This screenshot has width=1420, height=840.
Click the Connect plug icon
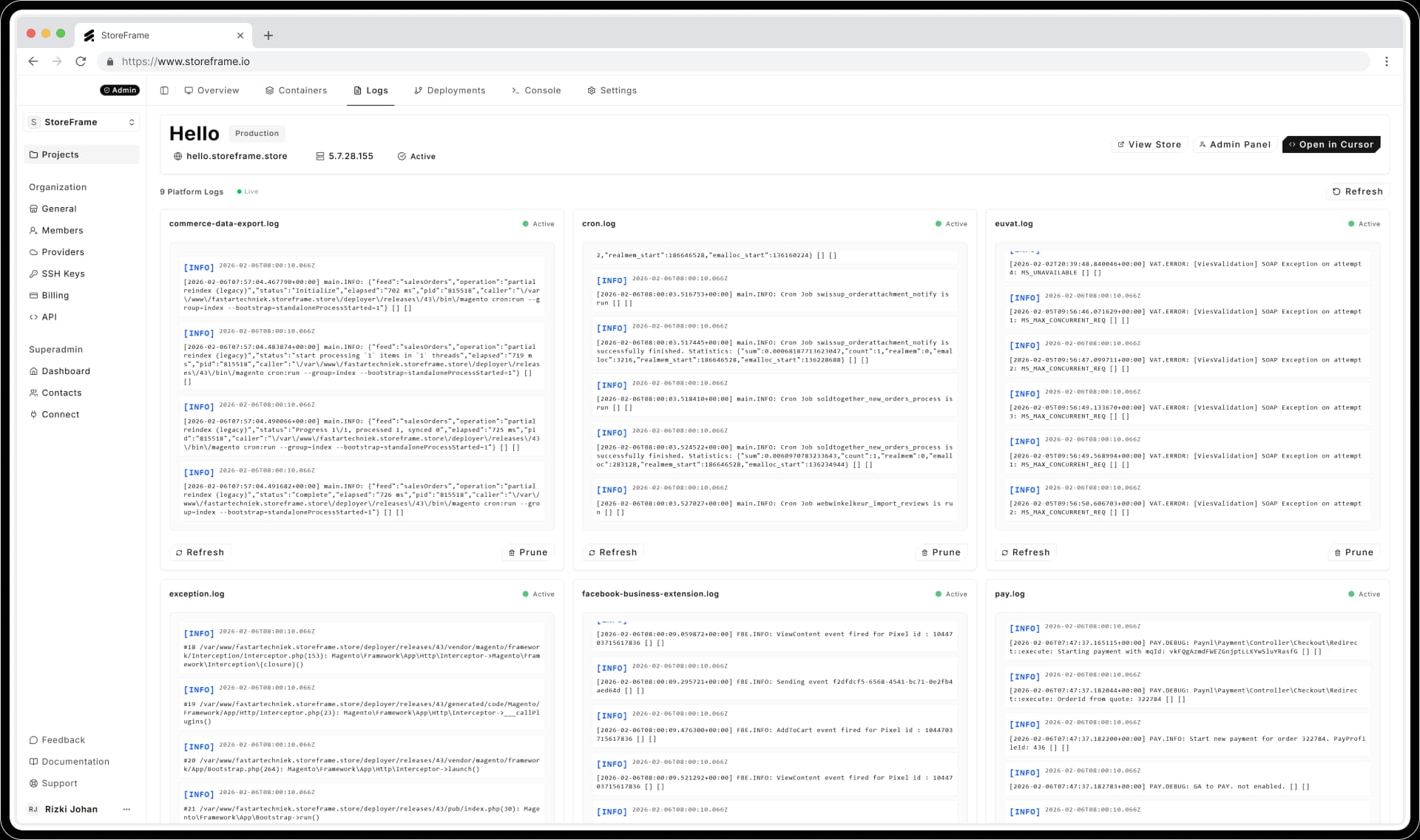pos(33,414)
